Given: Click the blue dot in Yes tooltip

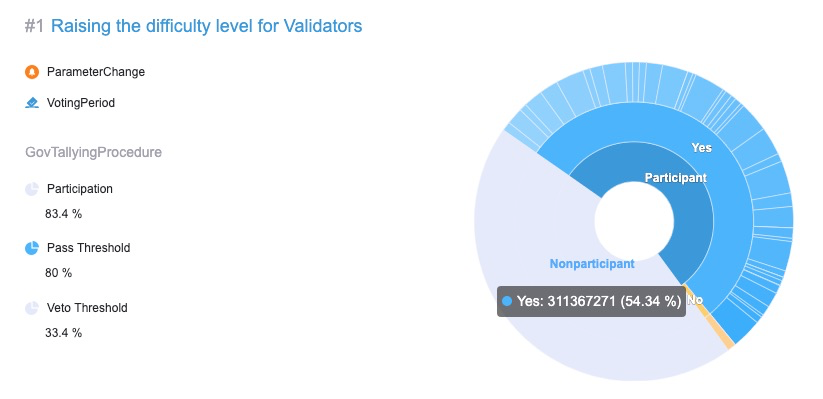Looking at the screenshot, I should (507, 301).
